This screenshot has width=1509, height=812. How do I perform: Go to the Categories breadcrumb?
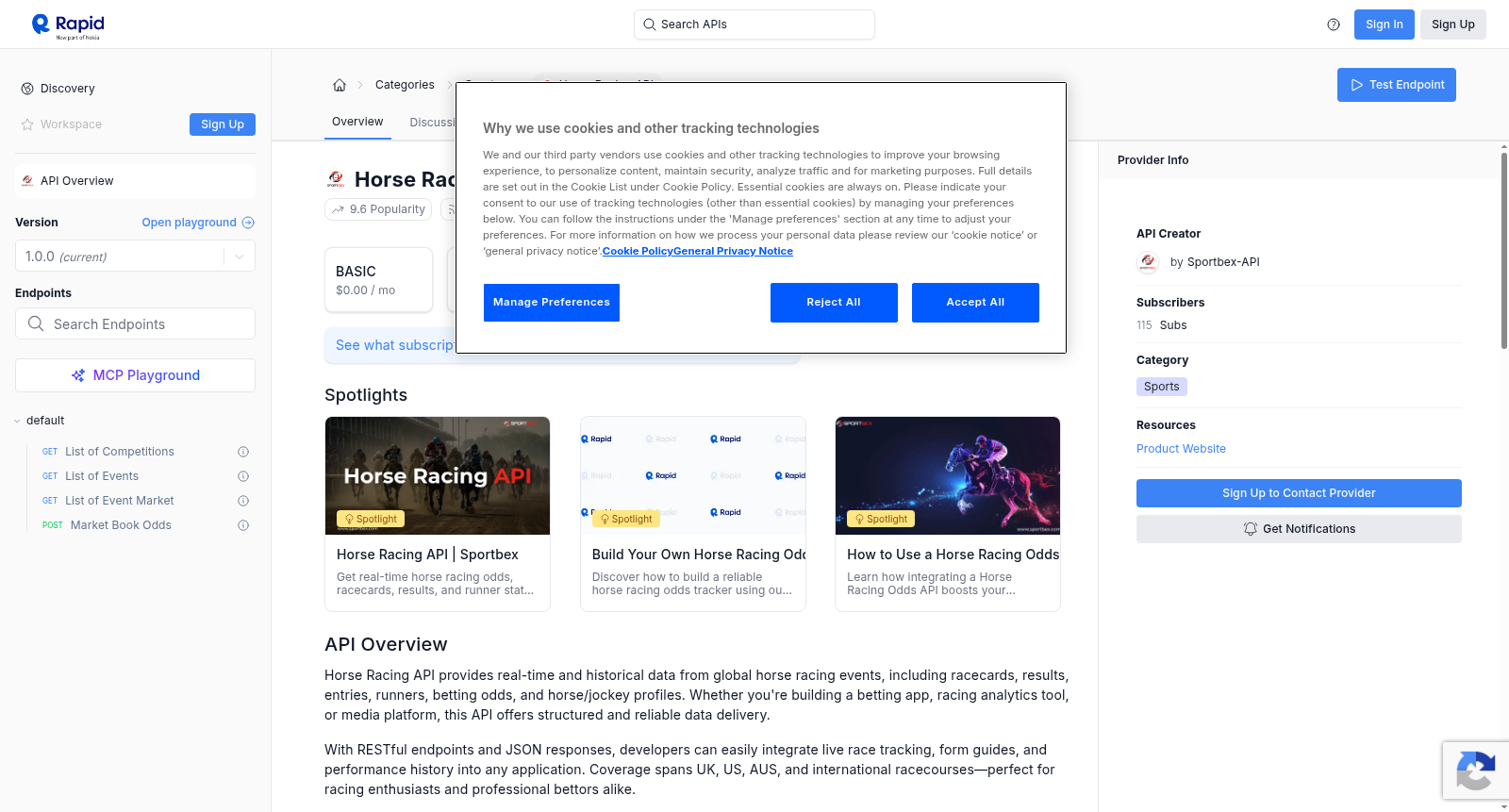coord(405,85)
